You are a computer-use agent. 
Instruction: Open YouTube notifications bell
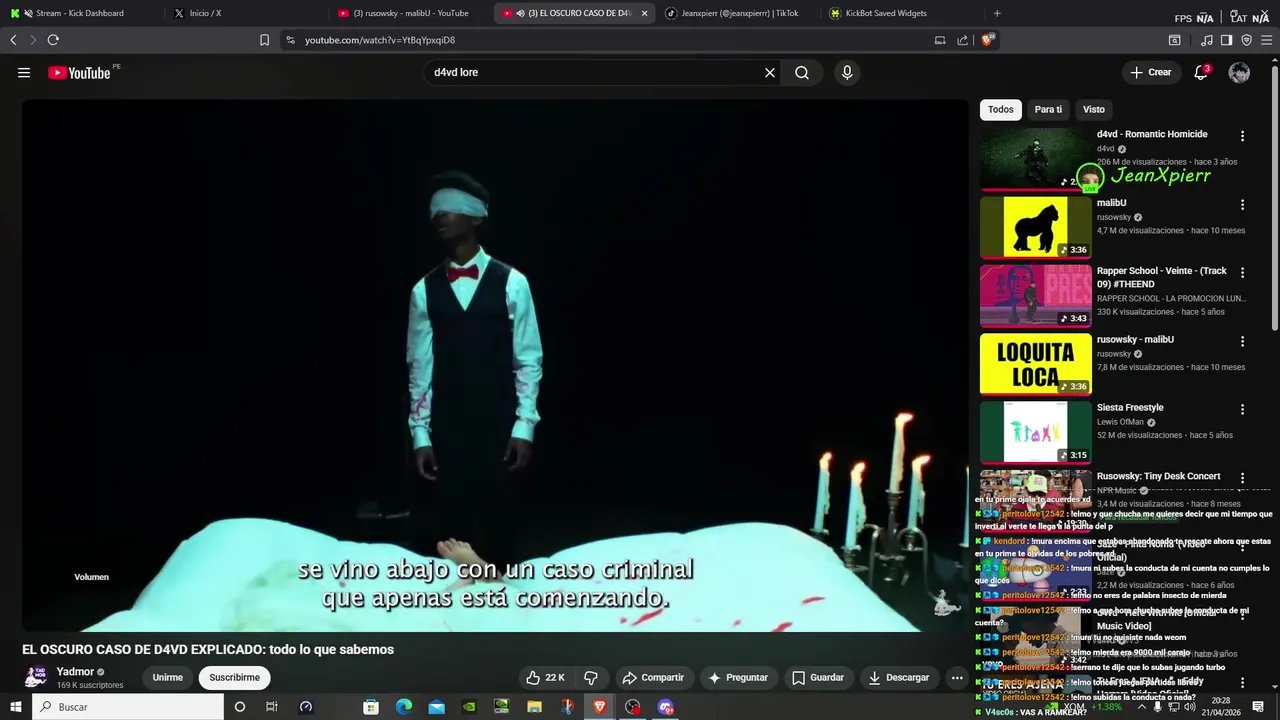pos(1202,72)
